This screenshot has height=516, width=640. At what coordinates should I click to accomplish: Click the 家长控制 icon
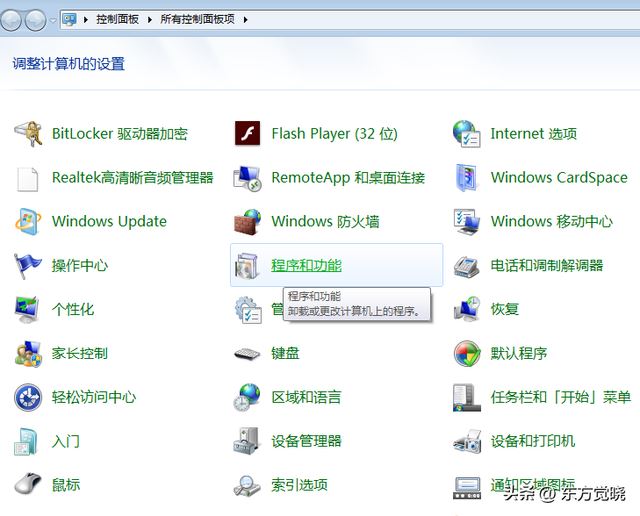tap(28, 353)
